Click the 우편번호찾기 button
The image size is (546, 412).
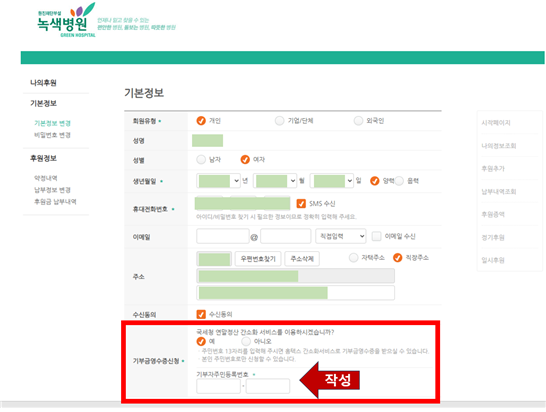point(258,259)
